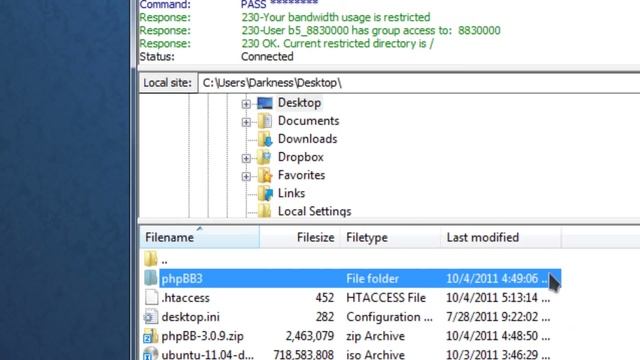The image size is (640, 360).
Task: Expand the Documents tree node
Action: (x=246, y=122)
